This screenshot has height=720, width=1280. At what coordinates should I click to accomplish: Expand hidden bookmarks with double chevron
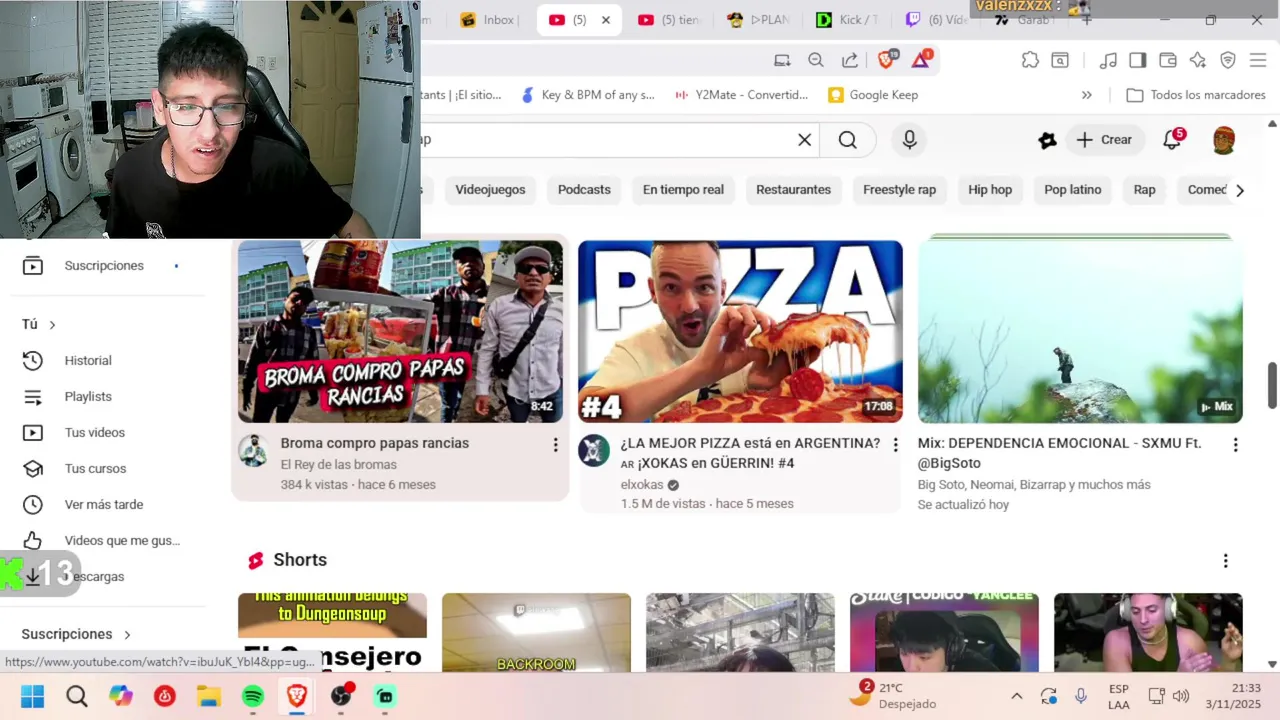(x=1087, y=95)
